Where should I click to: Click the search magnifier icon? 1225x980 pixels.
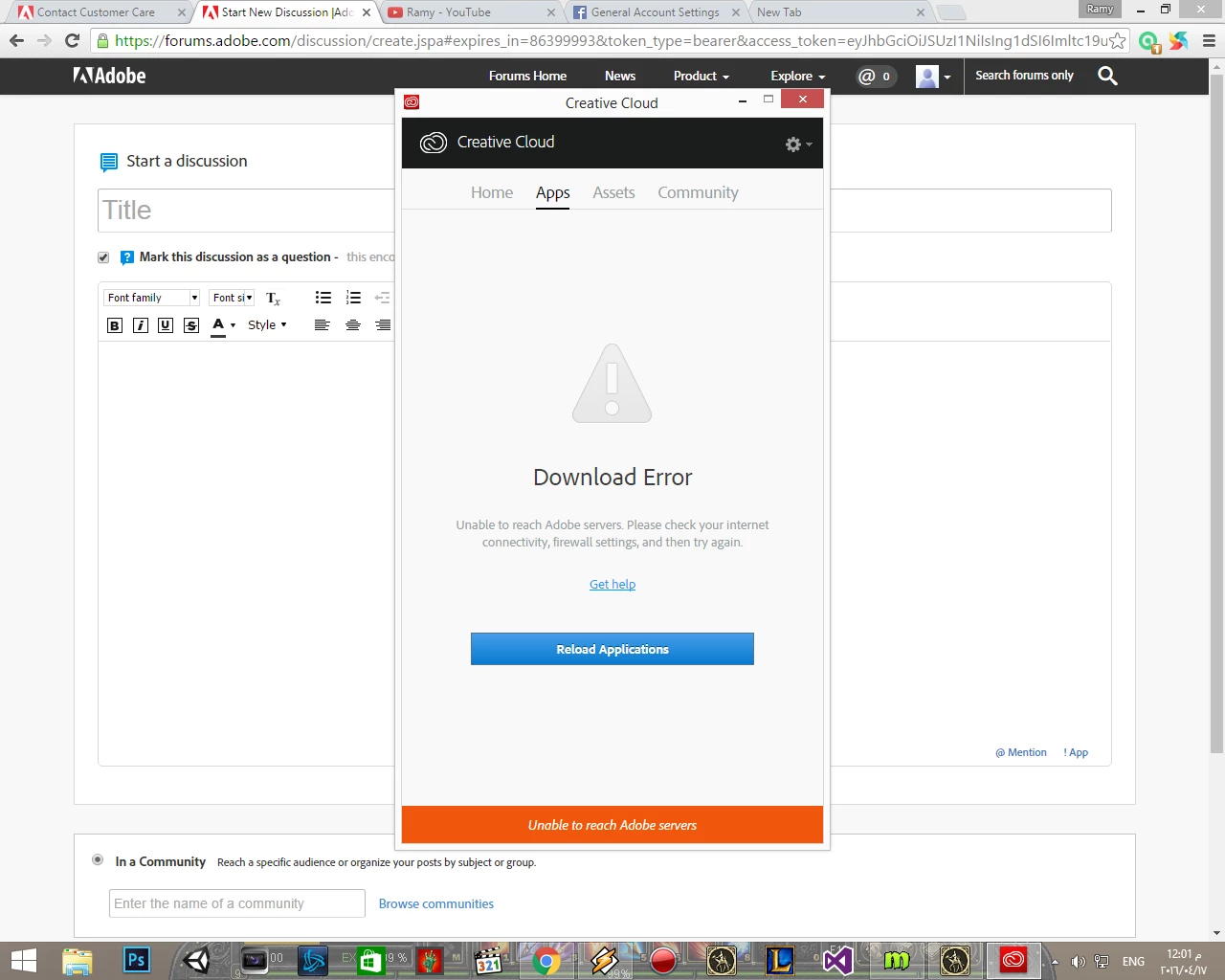coord(1107,76)
